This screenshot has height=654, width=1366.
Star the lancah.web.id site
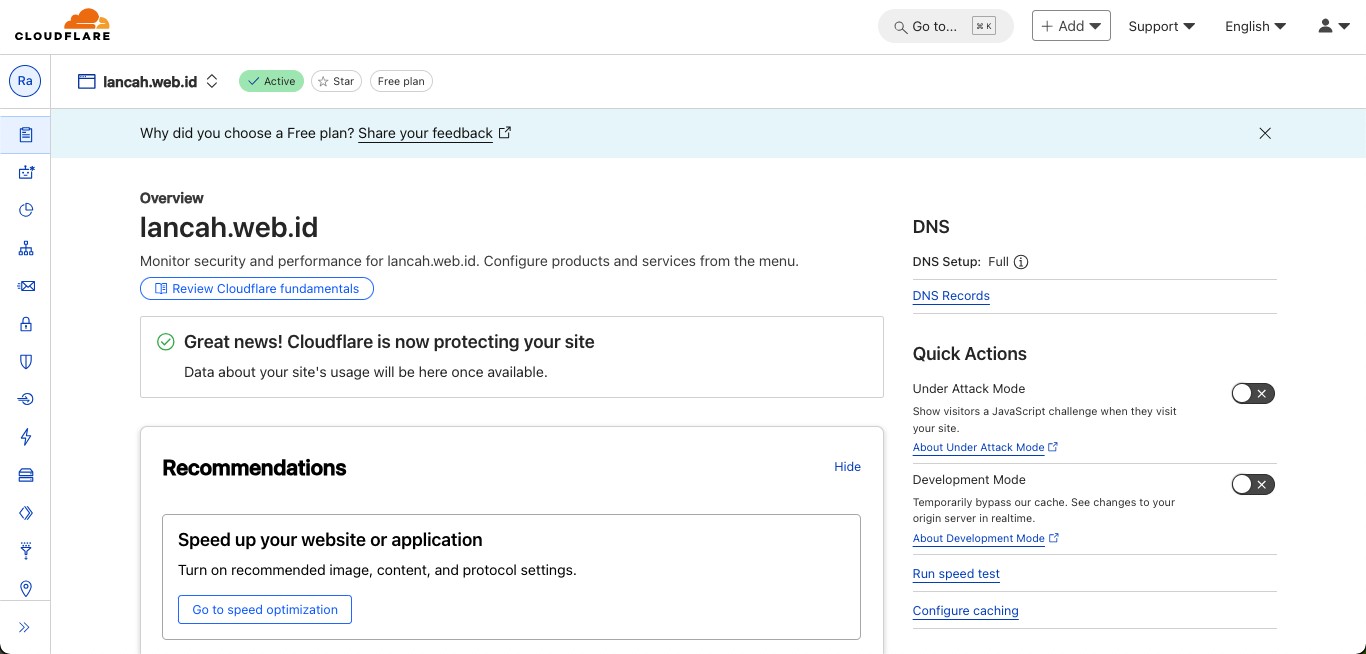click(x=336, y=81)
